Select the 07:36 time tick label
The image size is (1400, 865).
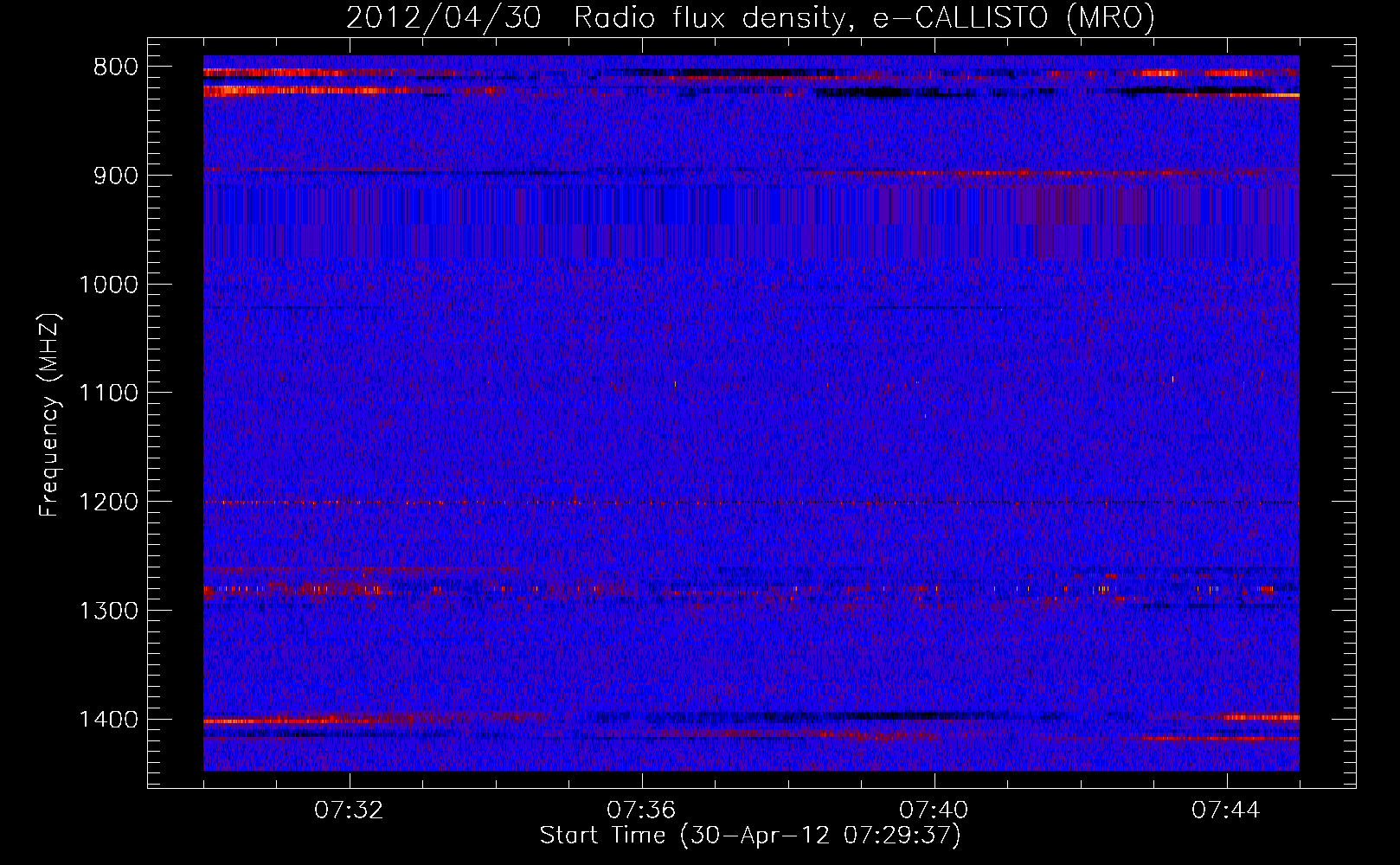coord(641,811)
